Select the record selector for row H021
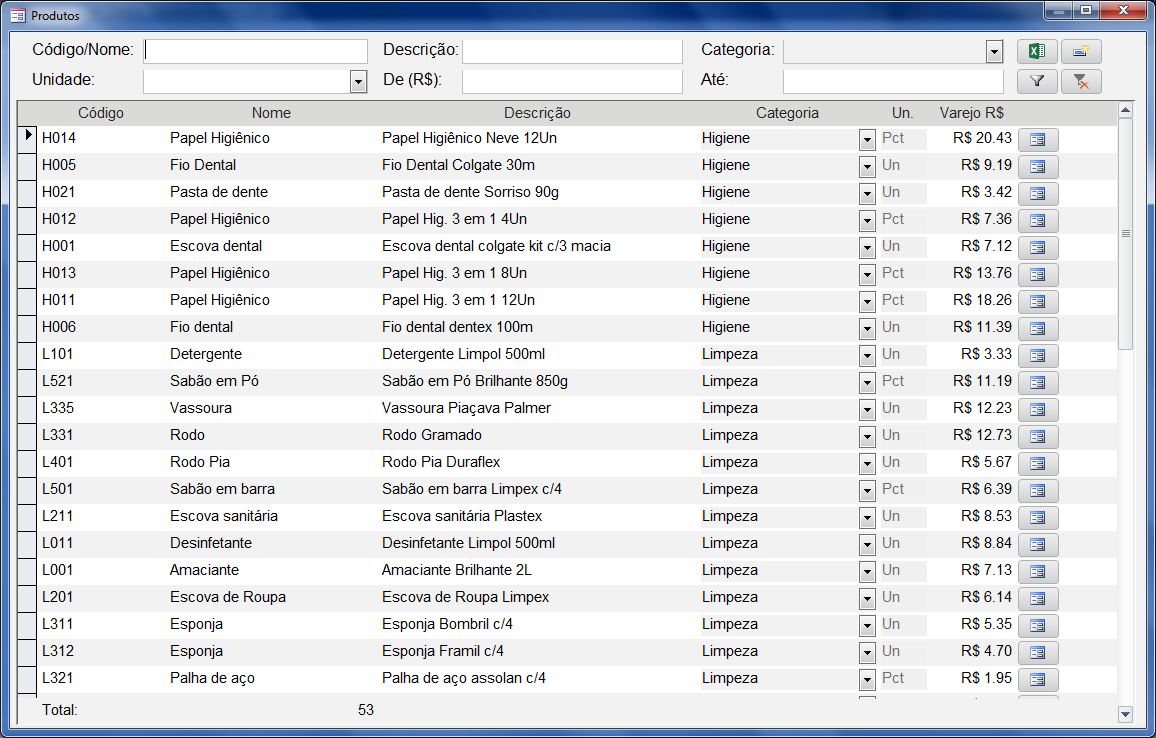Viewport: 1156px width, 738px height. click(x=27, y=192)
